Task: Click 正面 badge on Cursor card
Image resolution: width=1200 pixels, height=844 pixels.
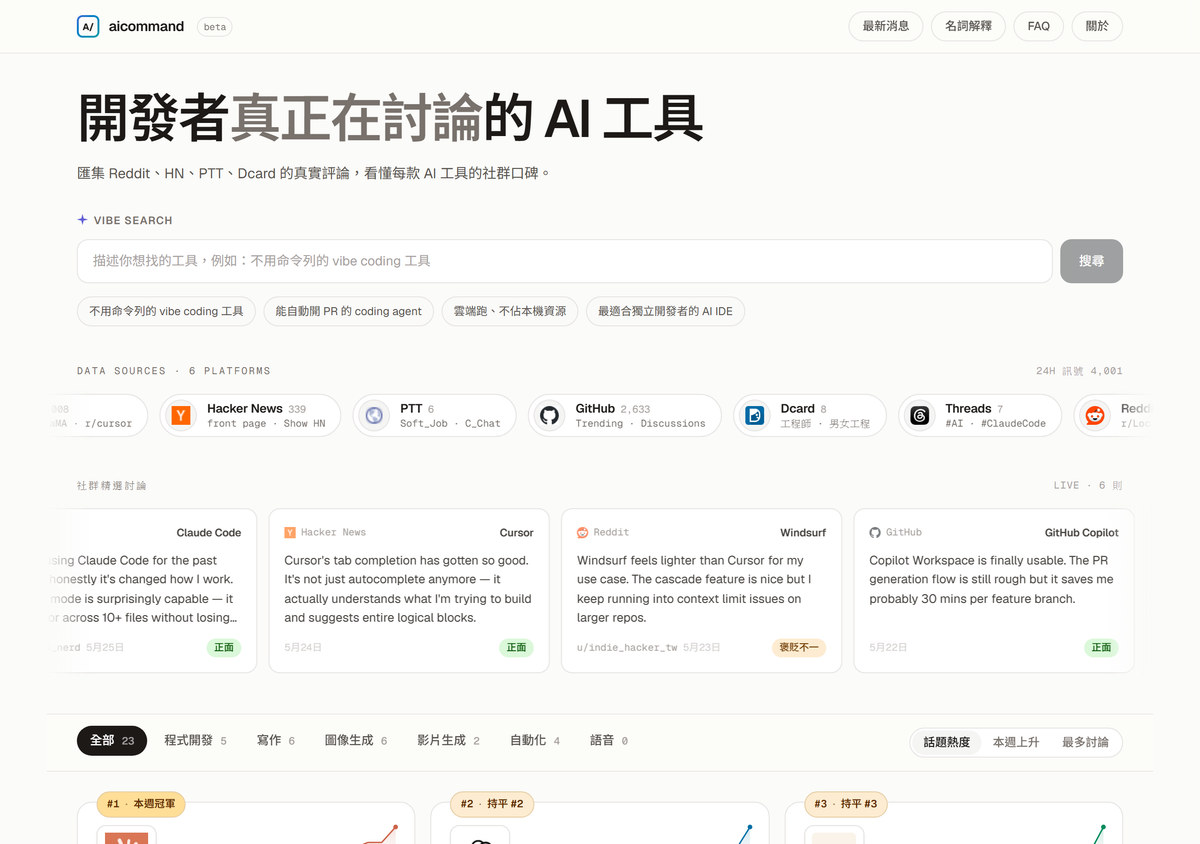Action: (x=516, y=647)
